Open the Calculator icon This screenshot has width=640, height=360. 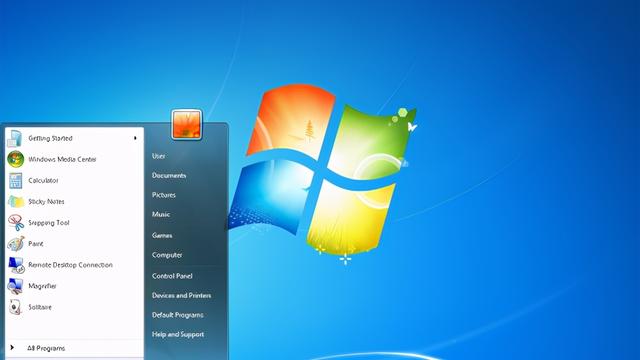pyautogui.click(x=16, y=180)
